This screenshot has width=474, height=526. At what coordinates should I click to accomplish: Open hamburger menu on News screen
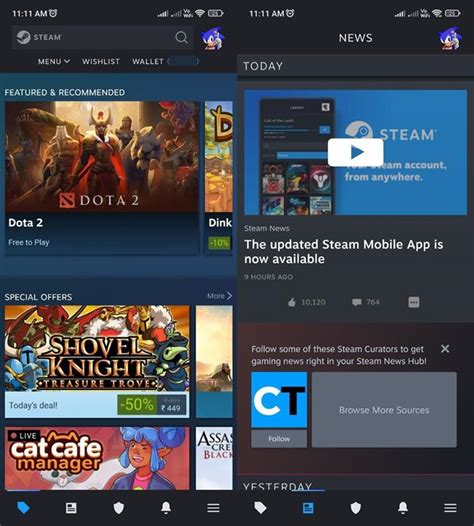click(451, 508)
